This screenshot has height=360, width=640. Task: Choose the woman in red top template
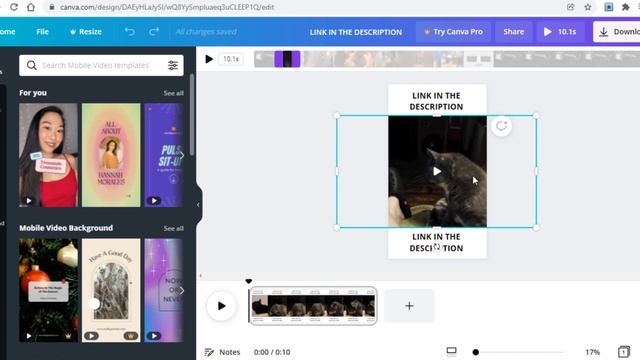(x=48, y=155)
